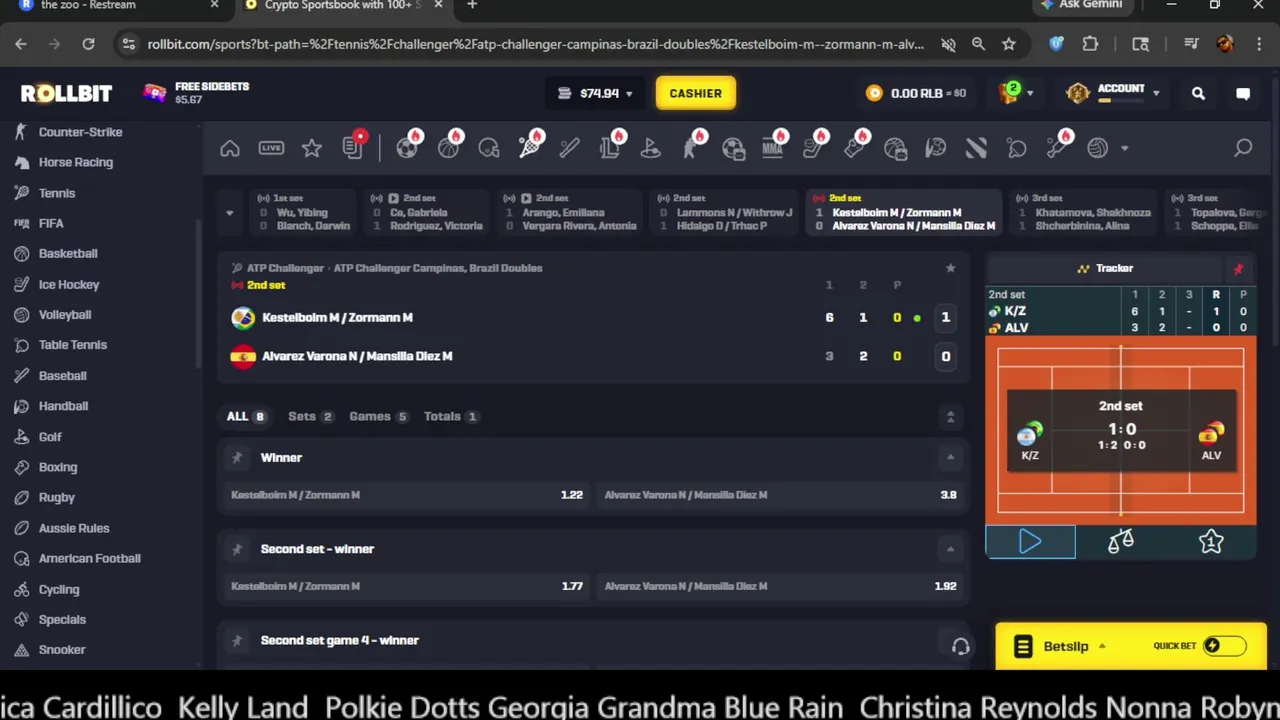Viewport: 1280px width, 720px height.
Task: Favorite the Kestelboim / Zormann match star
Action: (x=950, y=268)
